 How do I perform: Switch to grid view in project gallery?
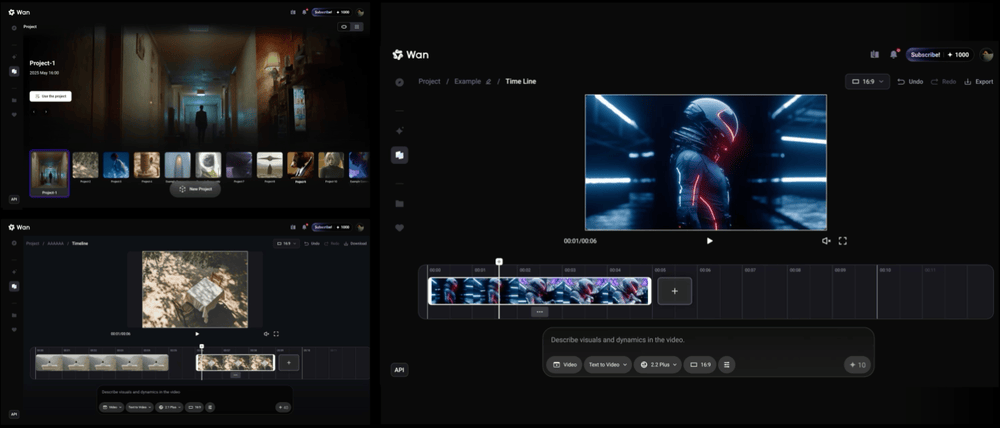pyautogui.click(x=357, y=27)
